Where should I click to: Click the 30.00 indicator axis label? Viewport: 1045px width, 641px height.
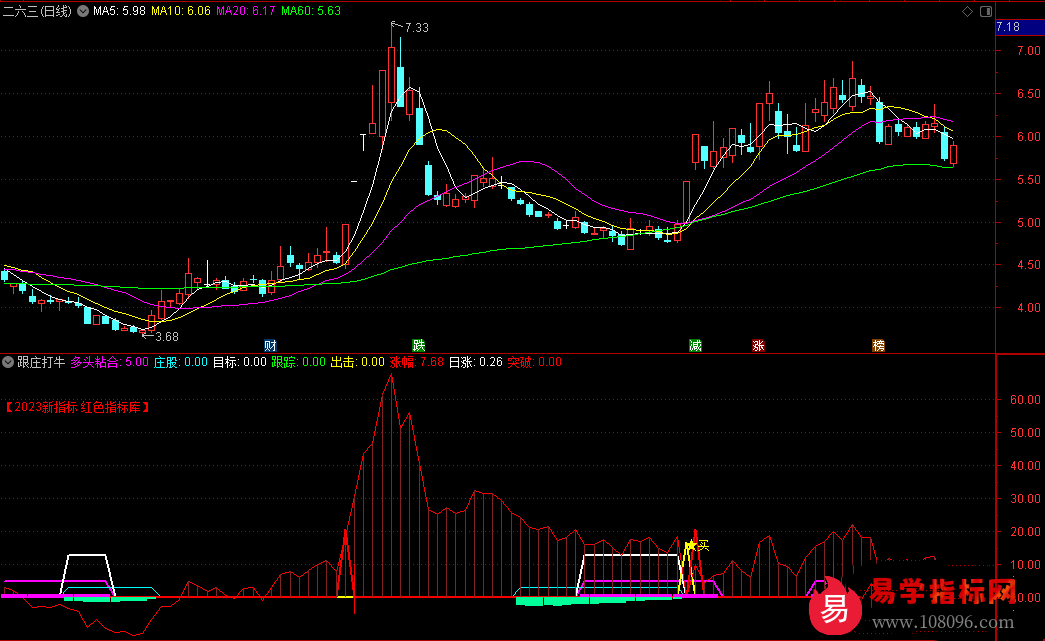(x=1026, y=499)
